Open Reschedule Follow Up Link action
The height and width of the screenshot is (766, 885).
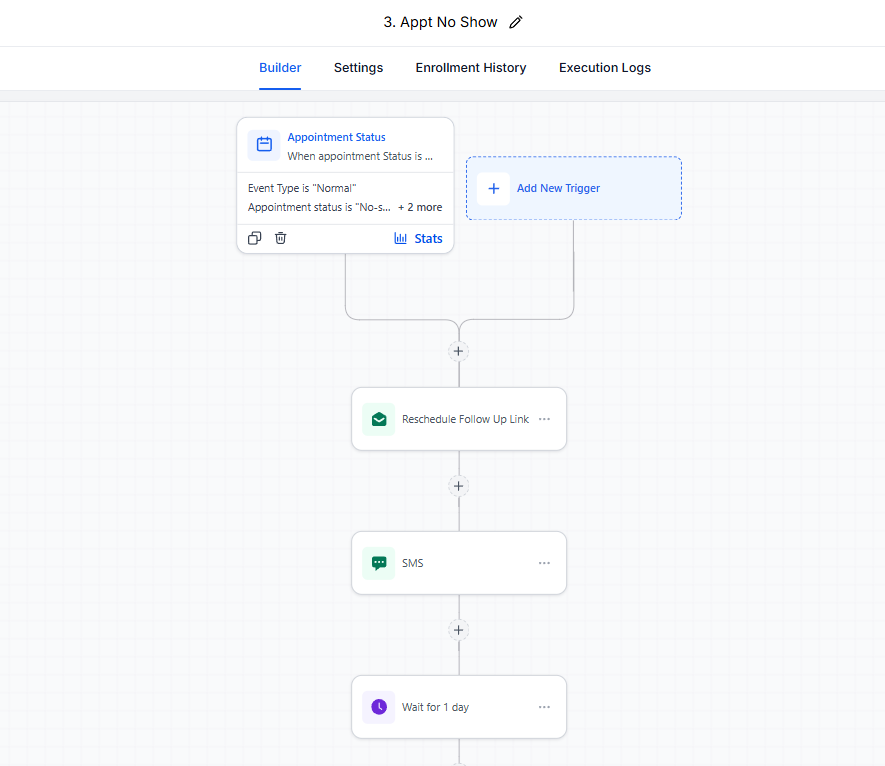[459, 419]
